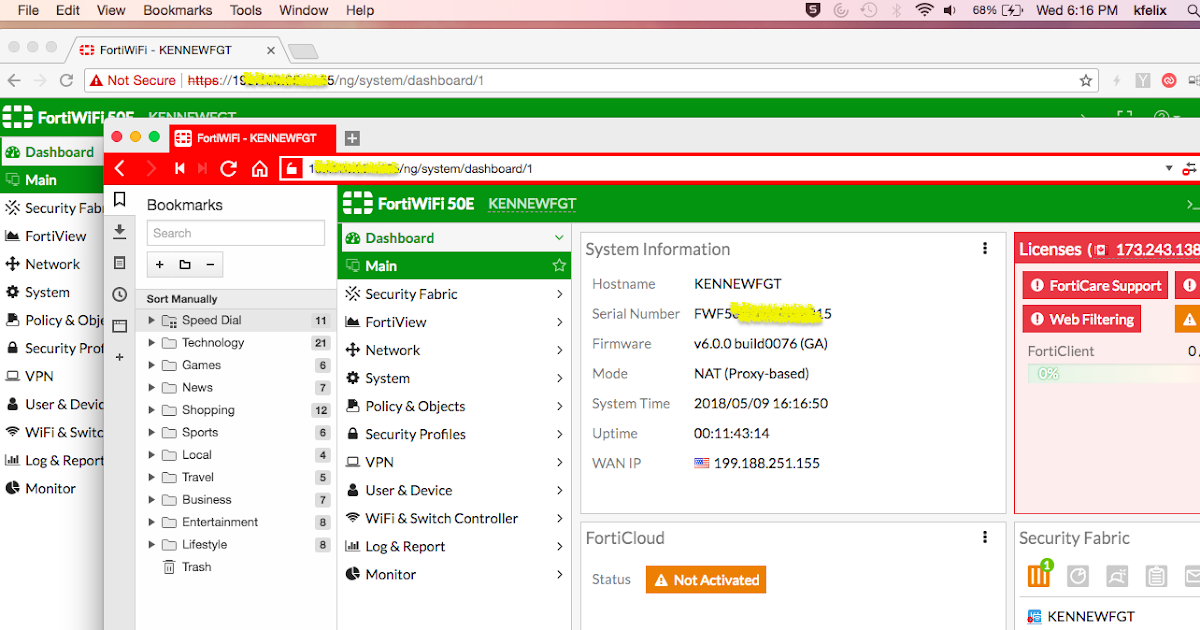This screenshot has width=1200, height=630.
Task: Click the FortiCare Support license button
Action: (x=1095, y=286)
